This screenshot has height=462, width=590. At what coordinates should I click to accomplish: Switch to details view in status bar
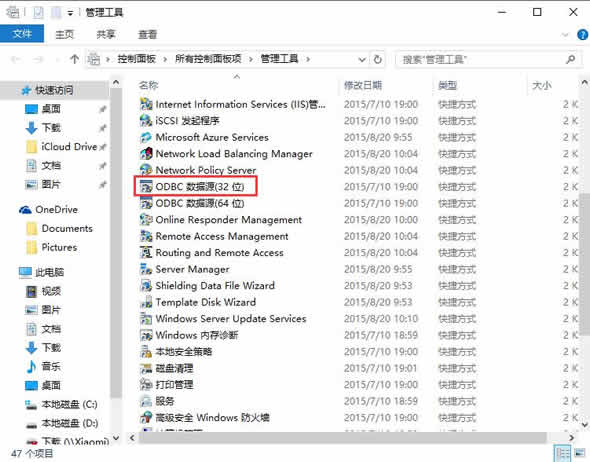[563, 453]
